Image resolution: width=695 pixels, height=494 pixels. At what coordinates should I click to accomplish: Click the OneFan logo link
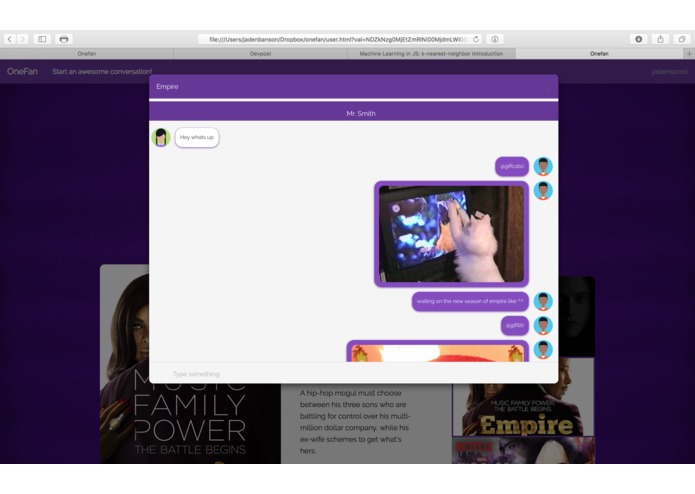[x=22, y=71]
